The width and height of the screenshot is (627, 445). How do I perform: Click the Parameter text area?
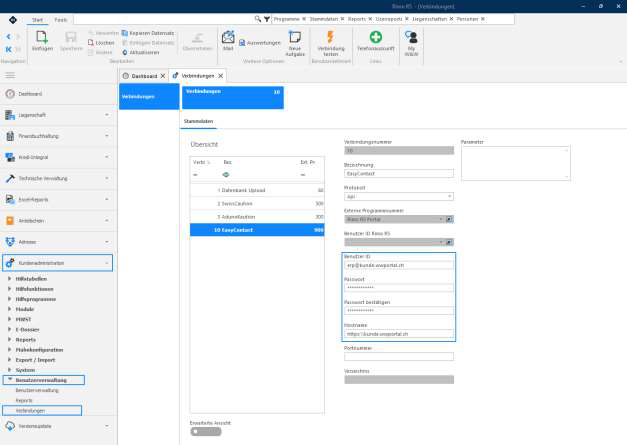click(x=515, y=163)
